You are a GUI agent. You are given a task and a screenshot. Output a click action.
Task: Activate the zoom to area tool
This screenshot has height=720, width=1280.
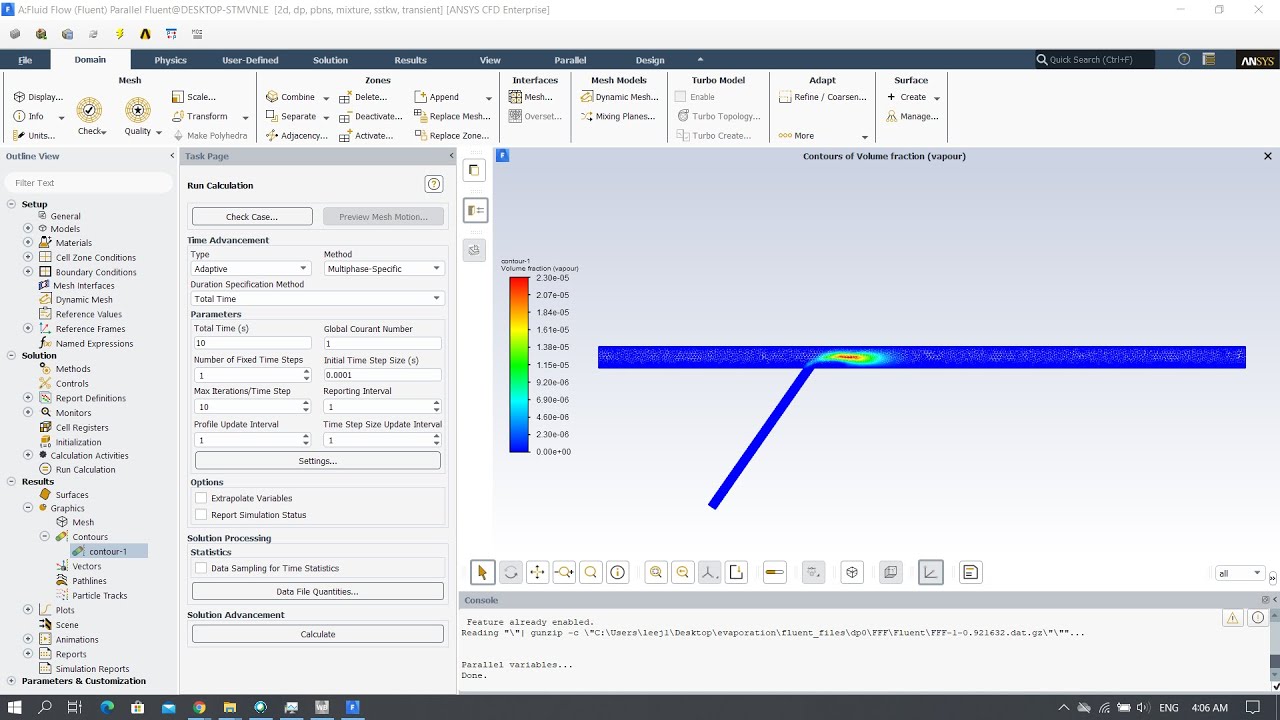pyautogui.click(x=591, y=572)
